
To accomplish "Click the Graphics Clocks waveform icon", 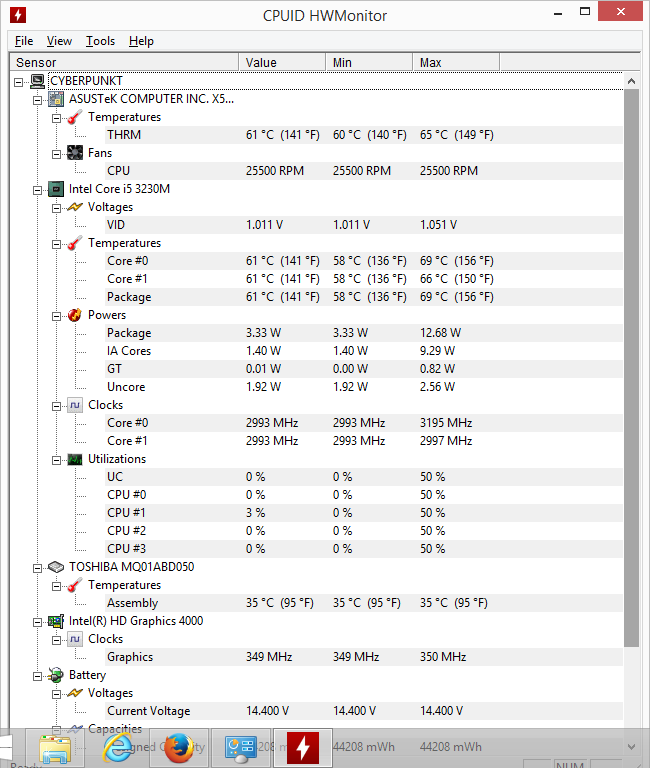I will (x=74, y=639).
